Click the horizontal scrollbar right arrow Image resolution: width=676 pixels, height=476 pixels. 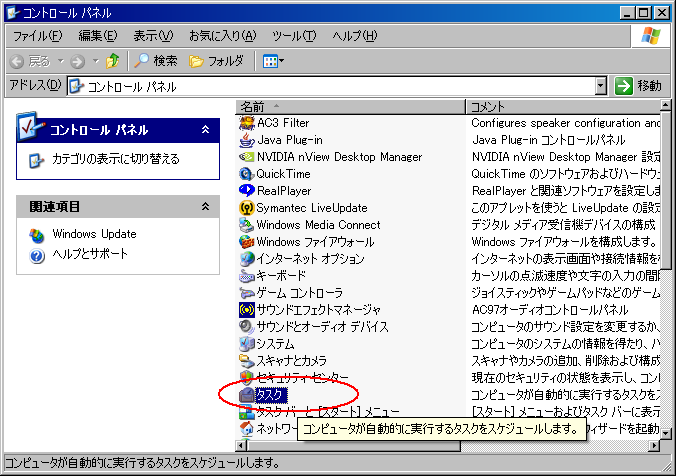(655, 445)
